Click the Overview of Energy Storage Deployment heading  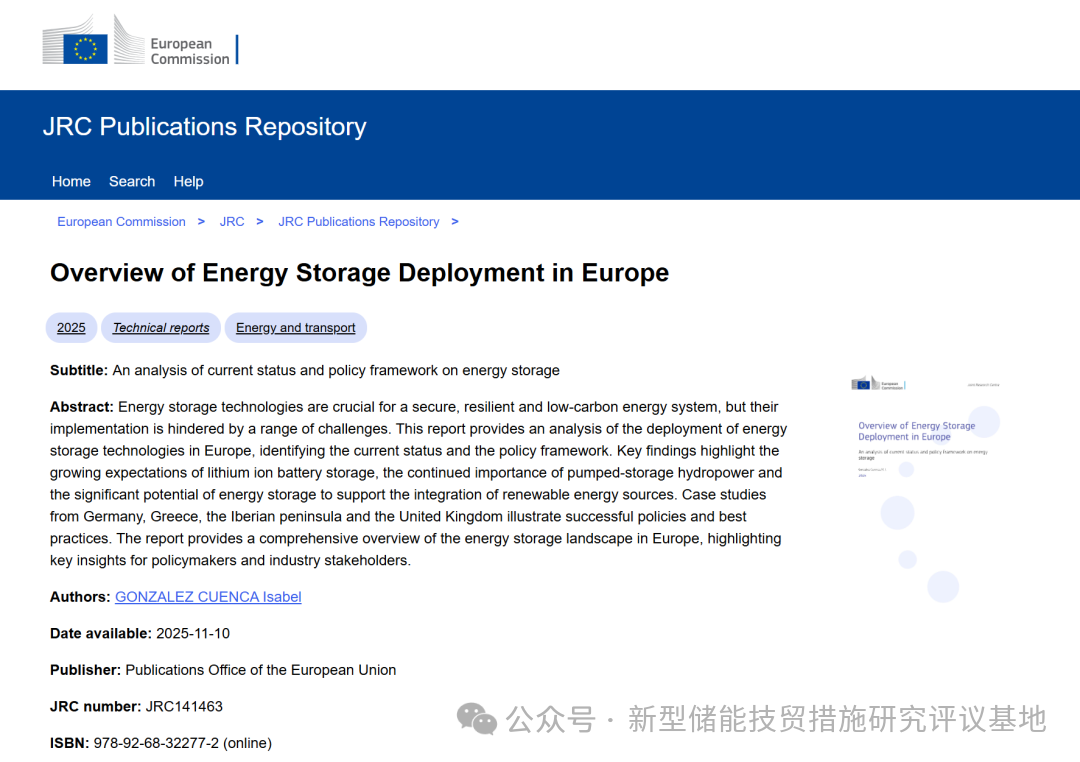tap(359, 273)
